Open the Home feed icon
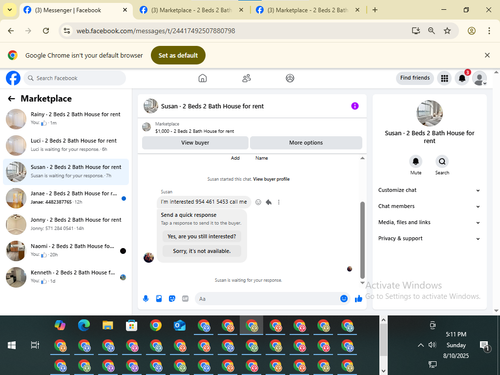 (x=202, y=78)
